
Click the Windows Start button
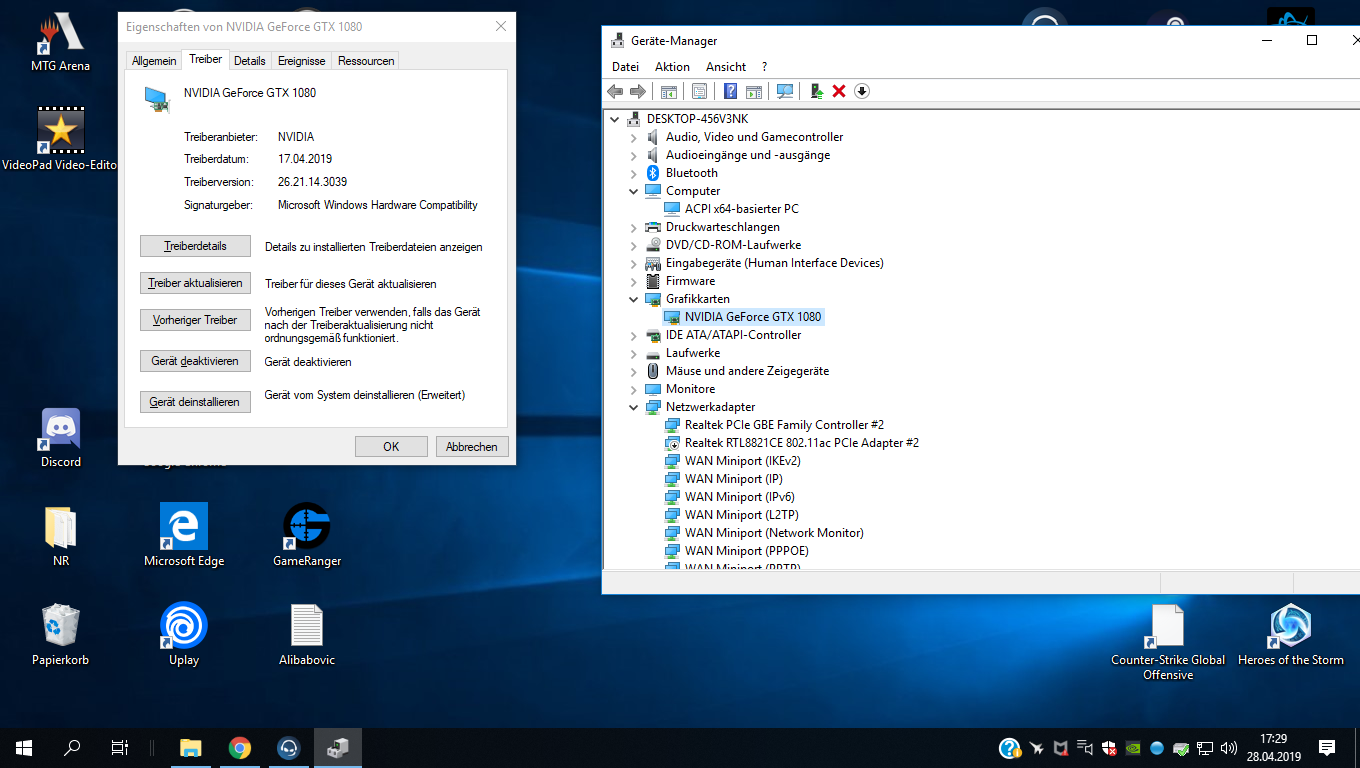tap(24, 748)
